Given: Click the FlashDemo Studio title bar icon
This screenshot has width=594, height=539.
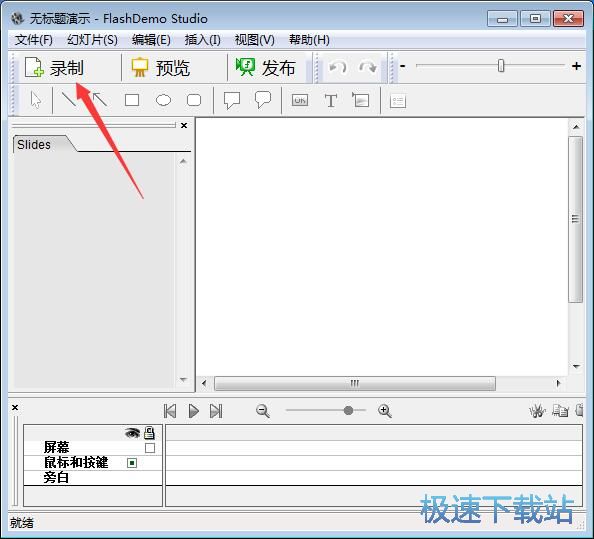Looking at the screenshot, I should 17,18.
